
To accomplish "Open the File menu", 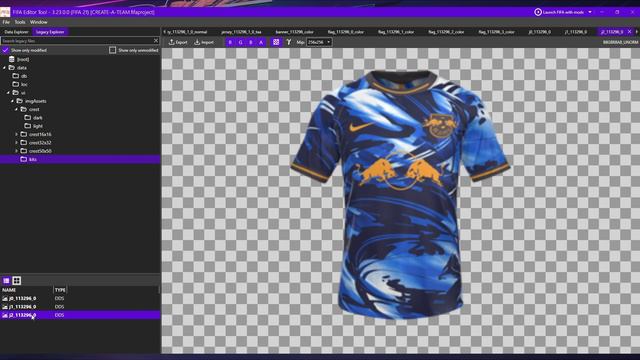I will click(6, 22).
